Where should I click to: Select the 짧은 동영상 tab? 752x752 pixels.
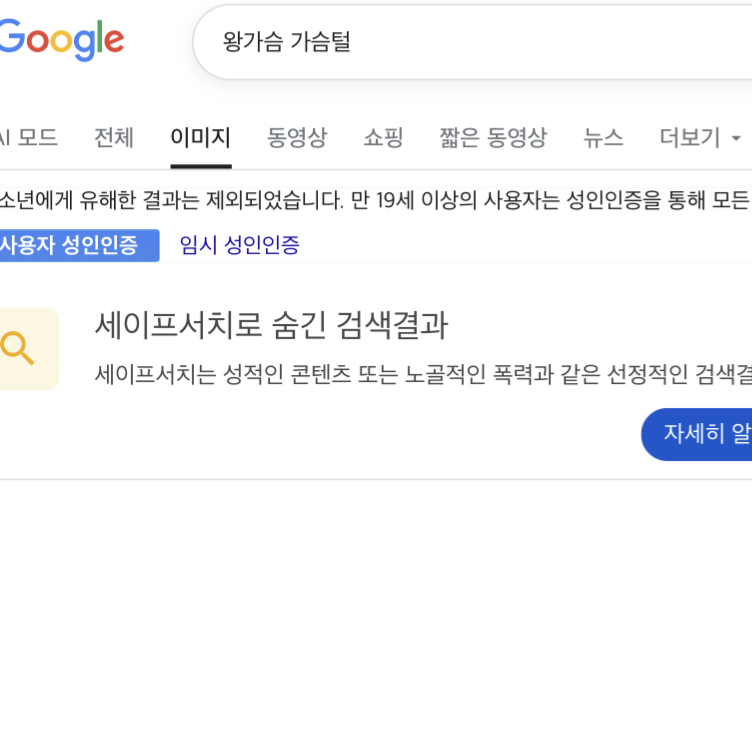click(493, 138)
